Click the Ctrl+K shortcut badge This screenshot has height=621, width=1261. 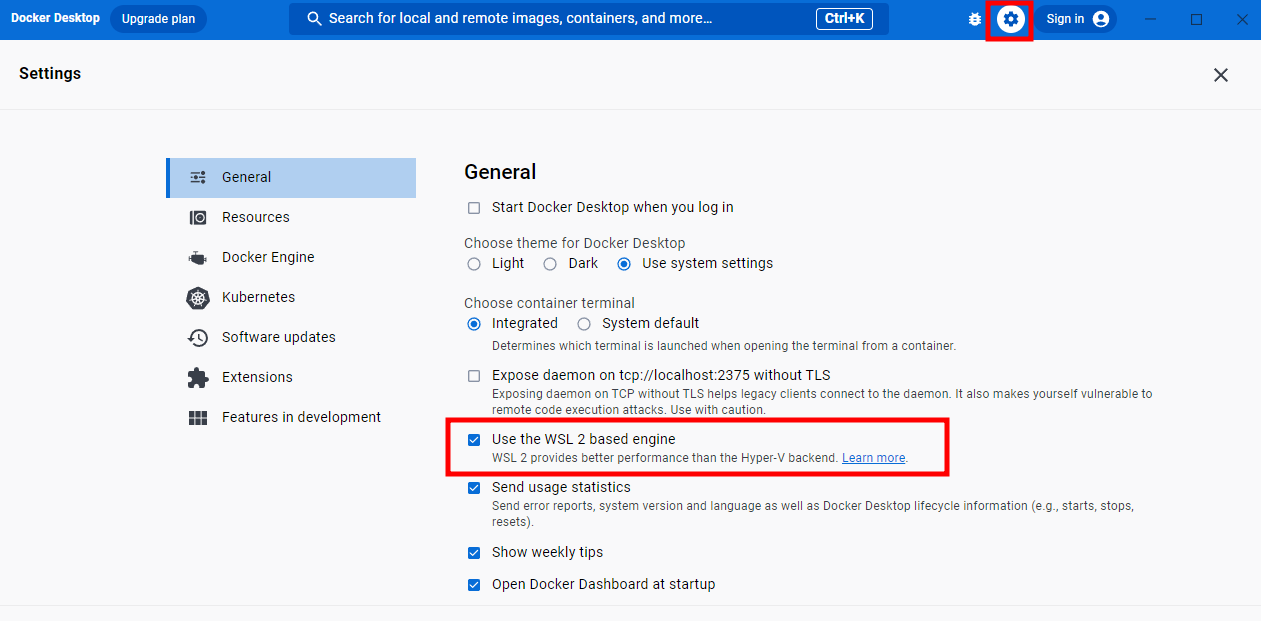click(x=845, y=18)
